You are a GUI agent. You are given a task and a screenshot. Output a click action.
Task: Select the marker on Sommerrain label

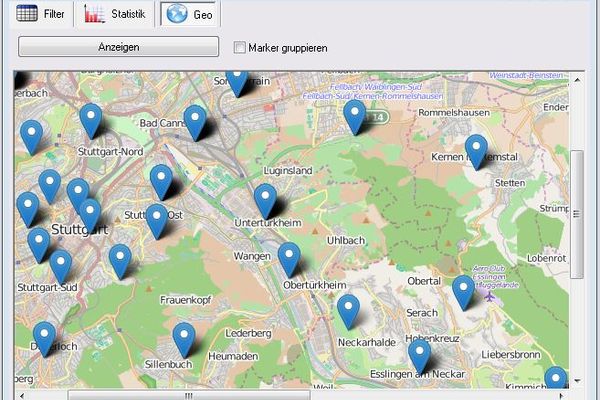point(237,82)
